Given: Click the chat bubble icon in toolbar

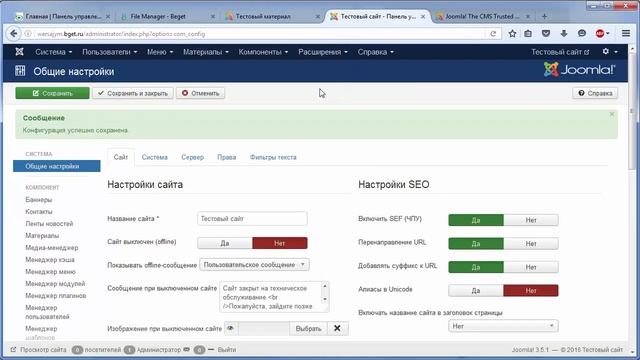Looking at the screenshot, I should tap(582, 34).
